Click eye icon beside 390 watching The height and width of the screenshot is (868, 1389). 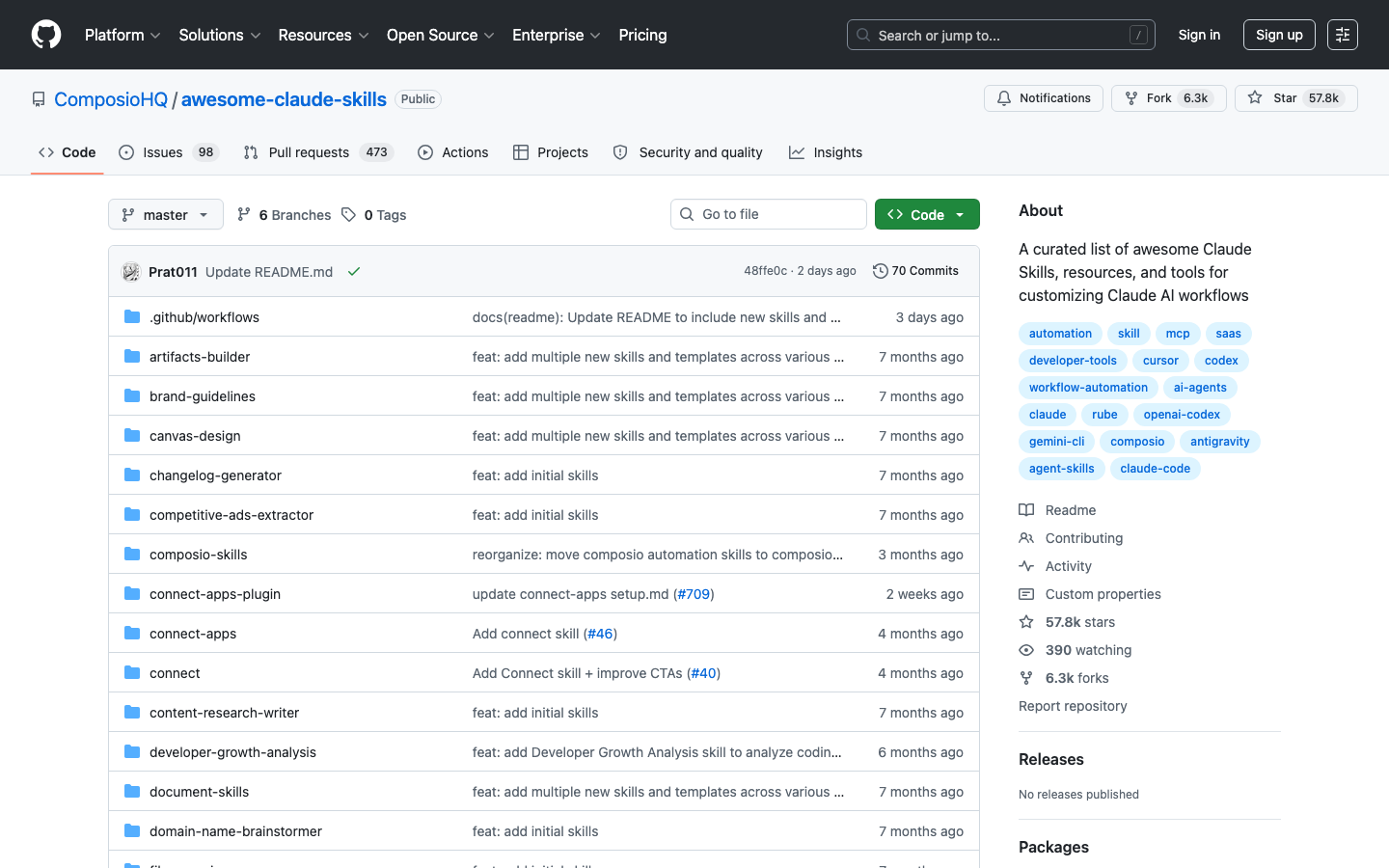point(1026,650)
